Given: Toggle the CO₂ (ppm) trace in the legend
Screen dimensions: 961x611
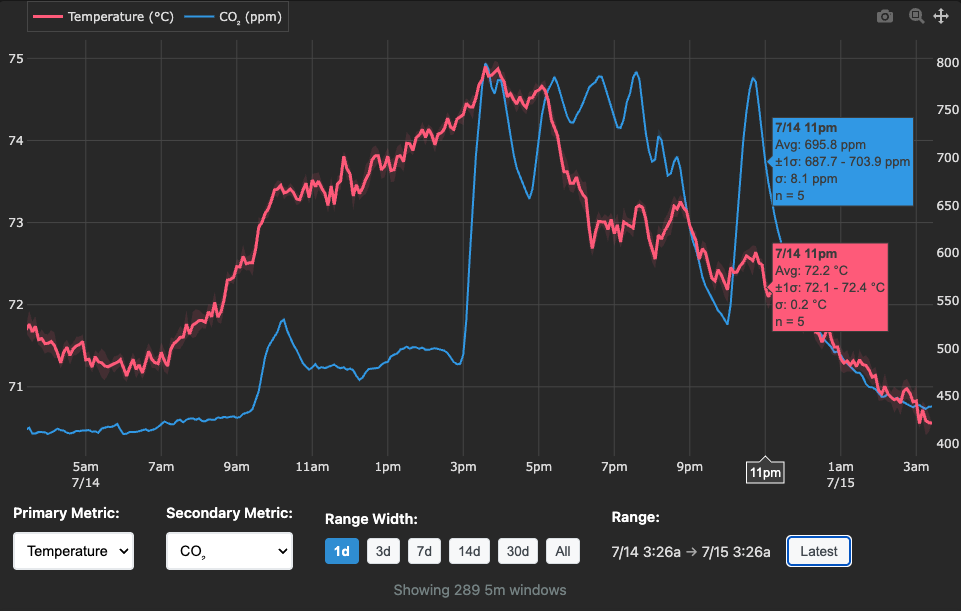Looking at the screenshot, I should (241, 16).
